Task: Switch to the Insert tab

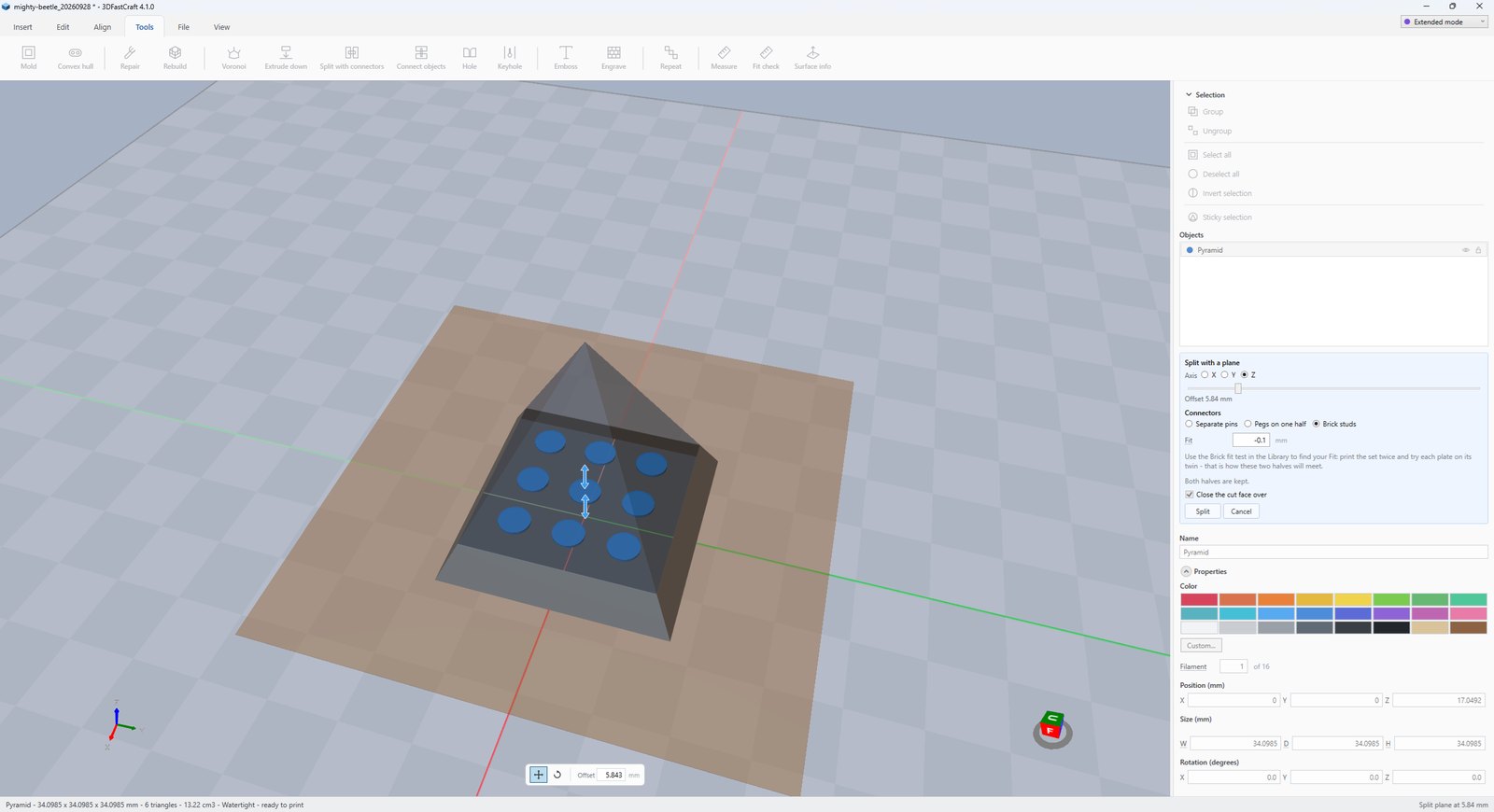Action: point(23,27)
